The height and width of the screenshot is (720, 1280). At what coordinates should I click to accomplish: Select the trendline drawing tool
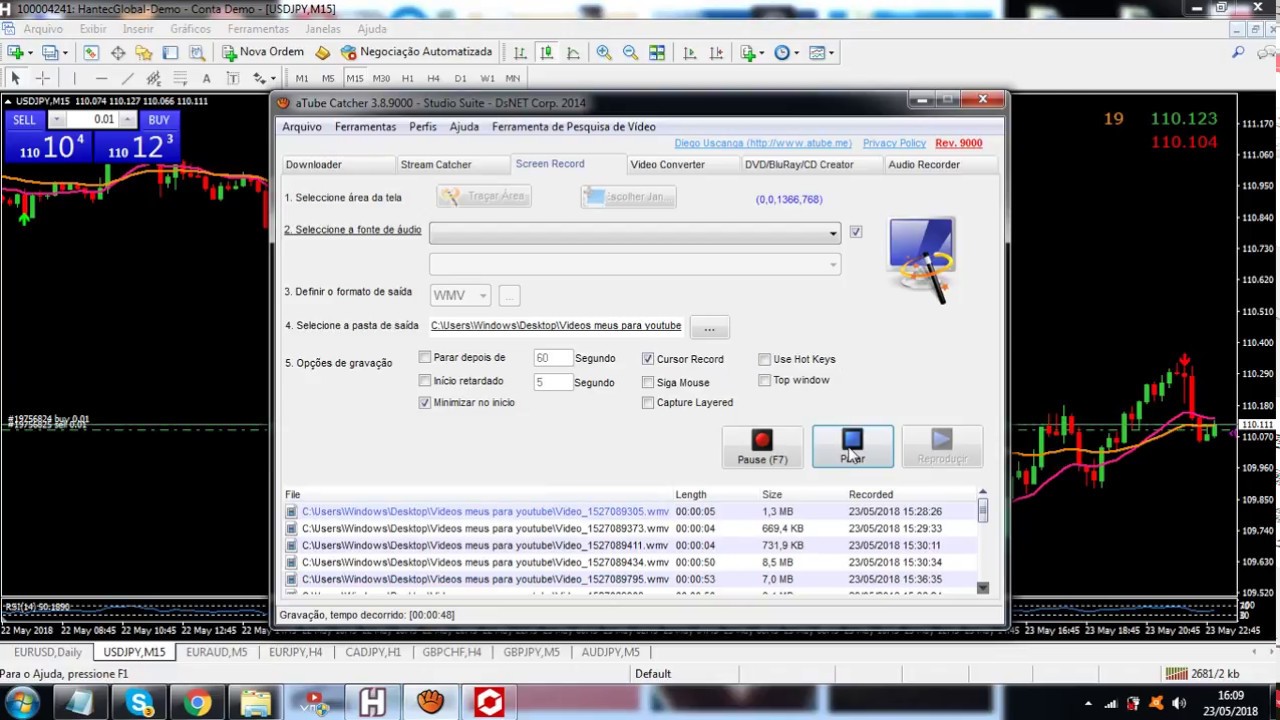127,78
